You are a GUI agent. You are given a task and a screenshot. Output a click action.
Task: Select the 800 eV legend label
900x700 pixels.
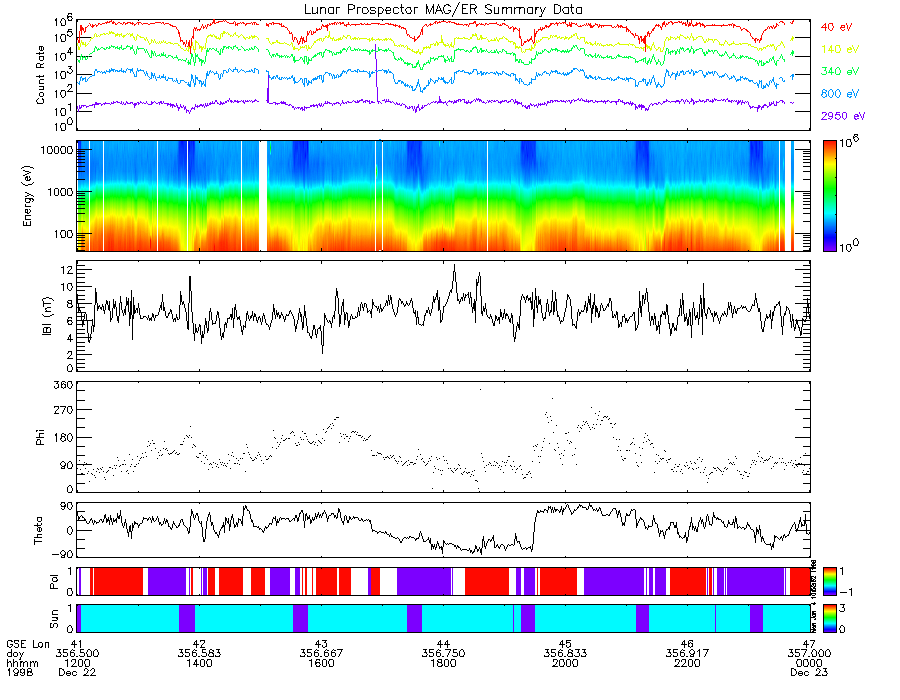(x=839, y=94)
